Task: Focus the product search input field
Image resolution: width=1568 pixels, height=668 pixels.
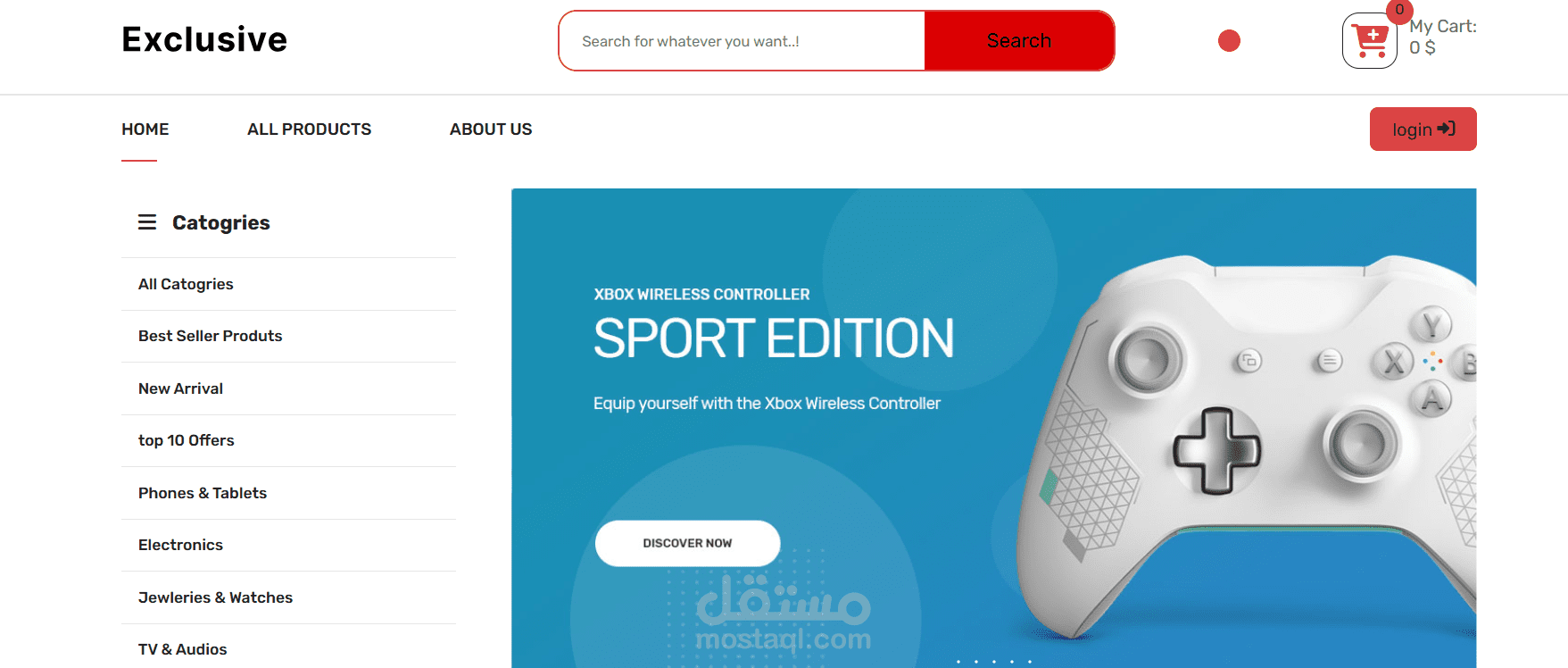Action: [743, 41]
